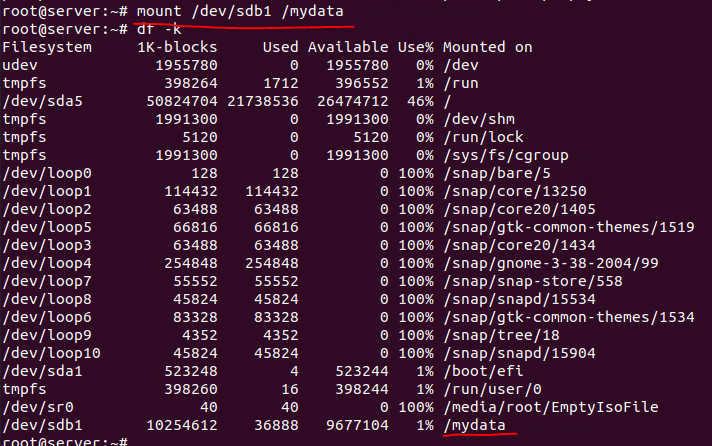The width and height of the screenshot is (712, 446).
Task: Click the '/snap/snapd/15534' mount point
Action: click(x=519, y=299)
